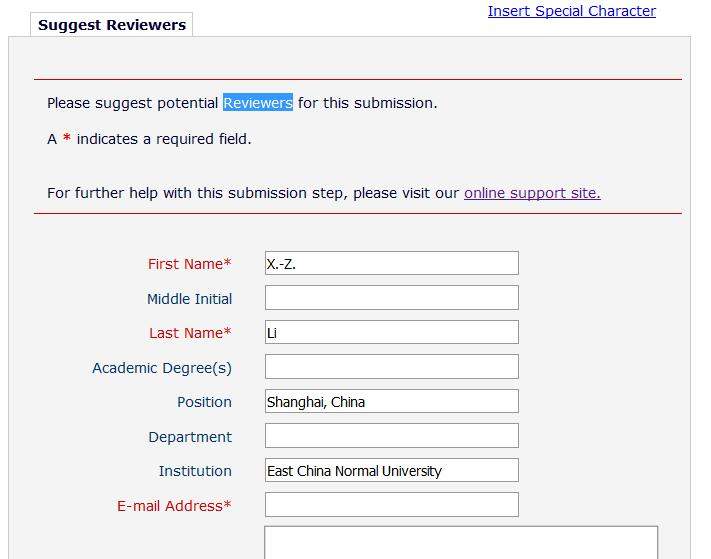This screenshot has width=711, height=559.
Task: Open the Insert Special Character link
Action: pos(571,11)
